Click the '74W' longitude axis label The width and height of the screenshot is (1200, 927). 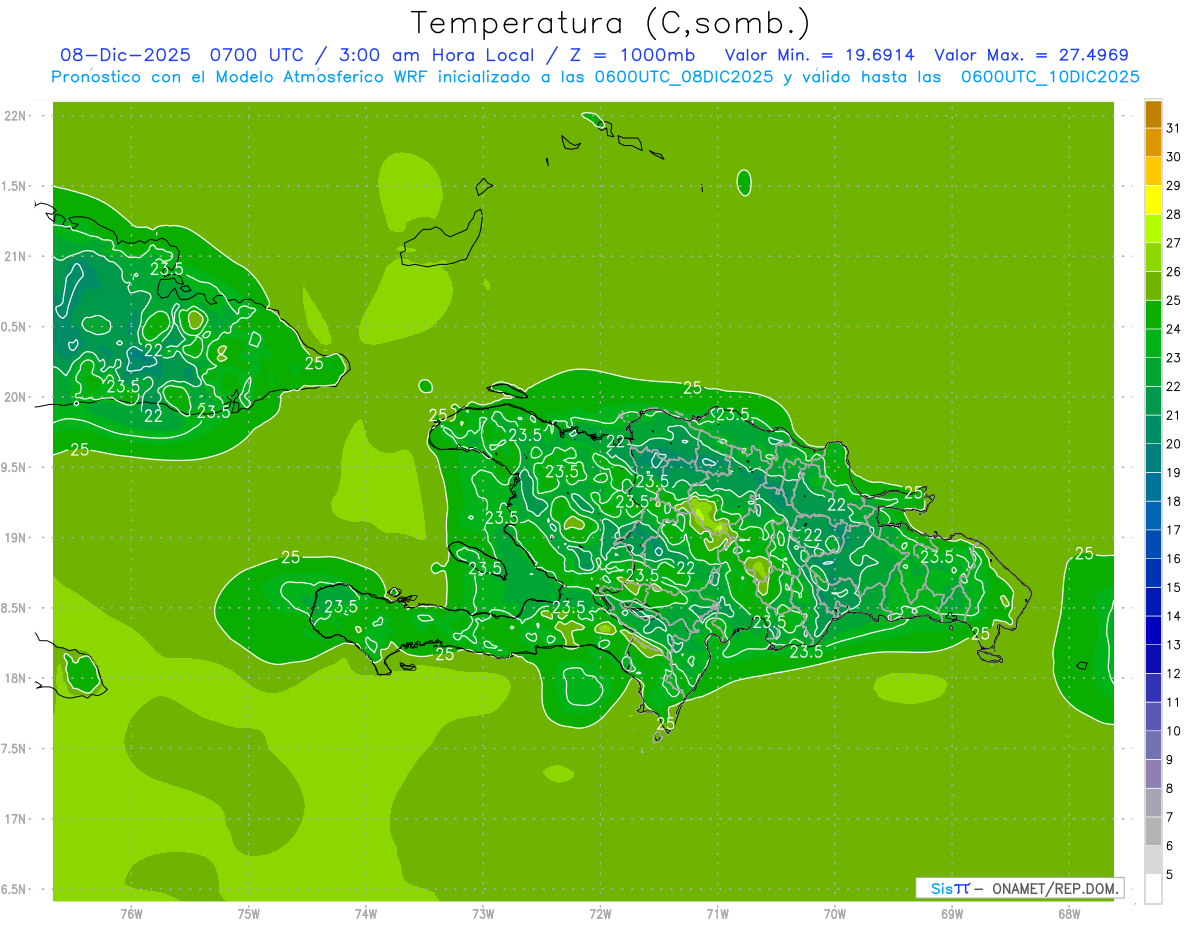366,913
